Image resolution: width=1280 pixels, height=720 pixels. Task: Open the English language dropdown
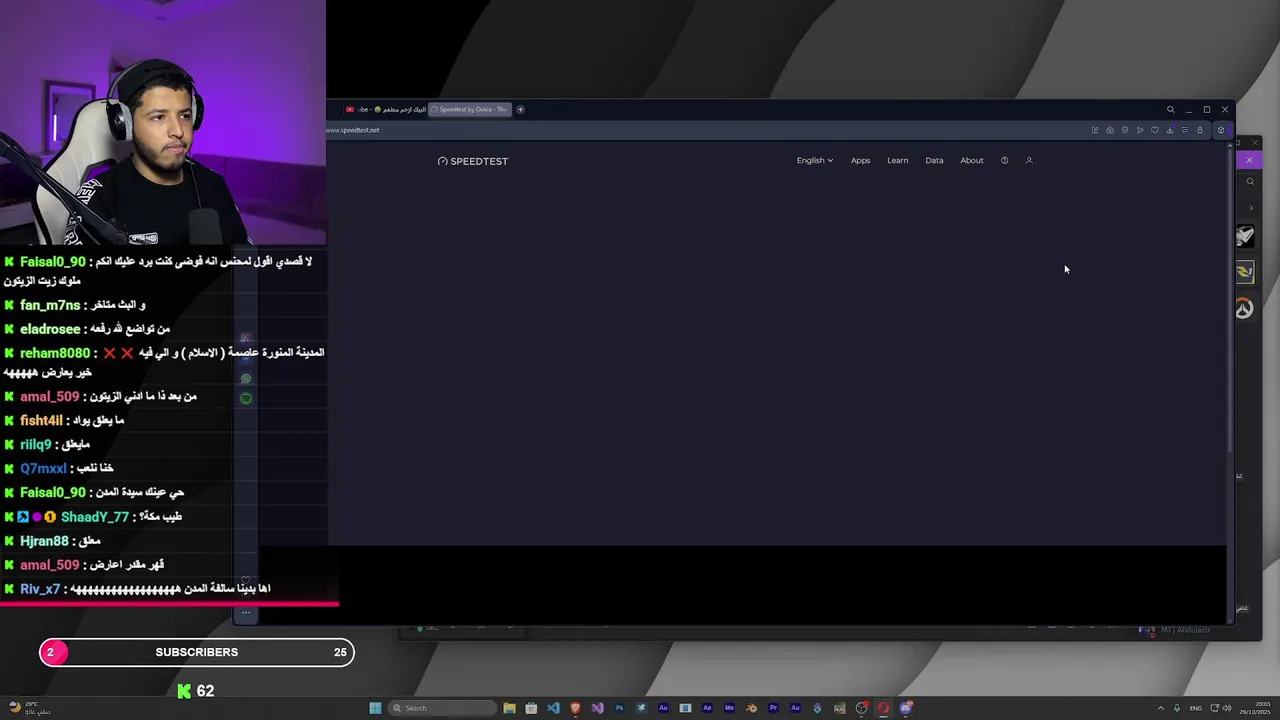tap(814, 160)
